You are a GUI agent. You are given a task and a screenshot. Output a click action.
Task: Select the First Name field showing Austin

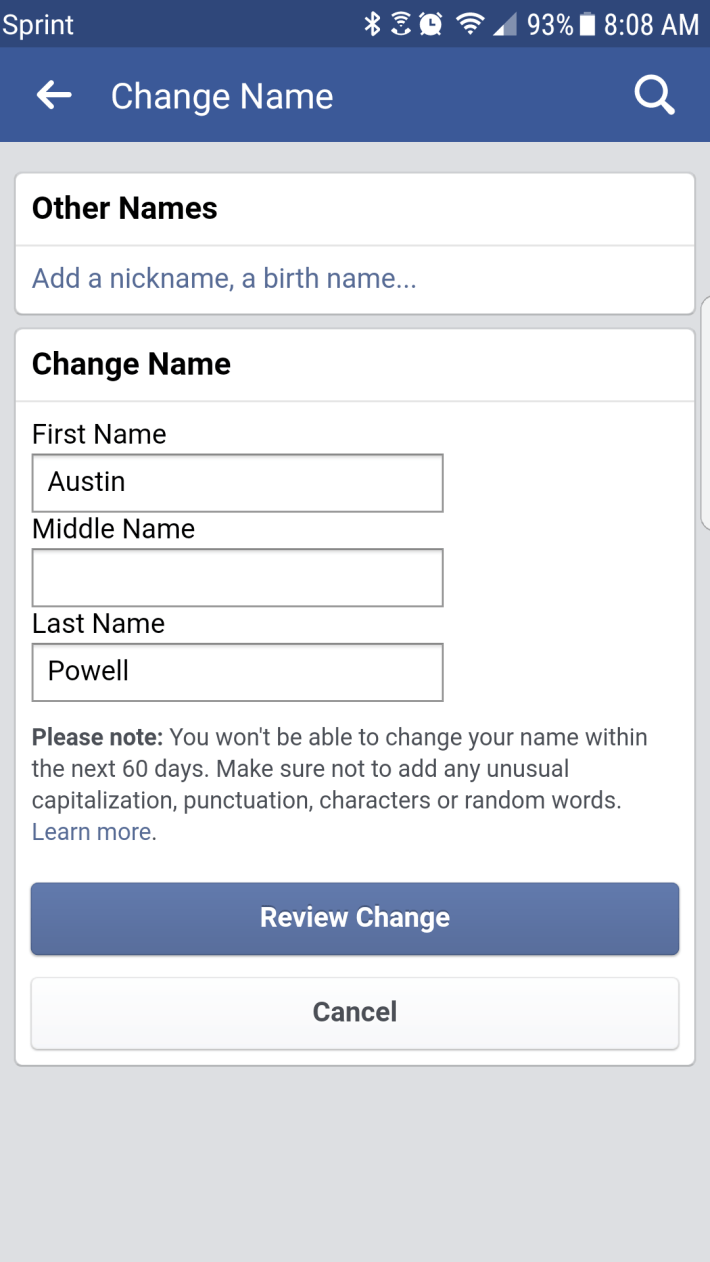click(237, 482)
